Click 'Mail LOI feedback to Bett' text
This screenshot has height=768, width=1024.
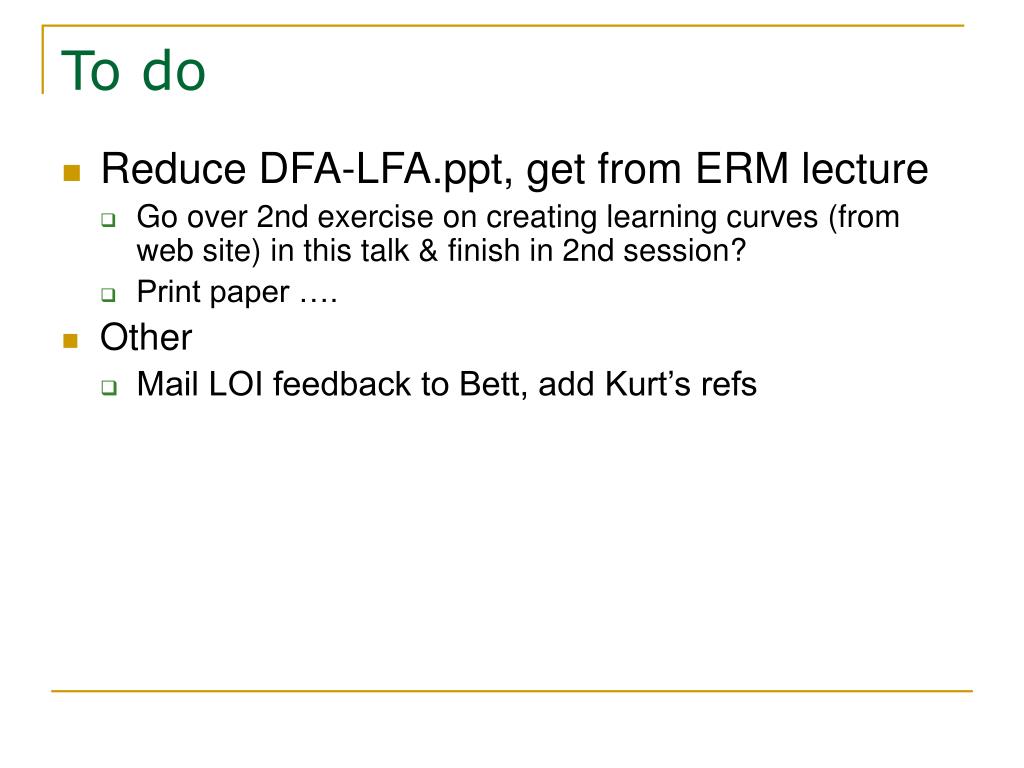pos(330,384)
